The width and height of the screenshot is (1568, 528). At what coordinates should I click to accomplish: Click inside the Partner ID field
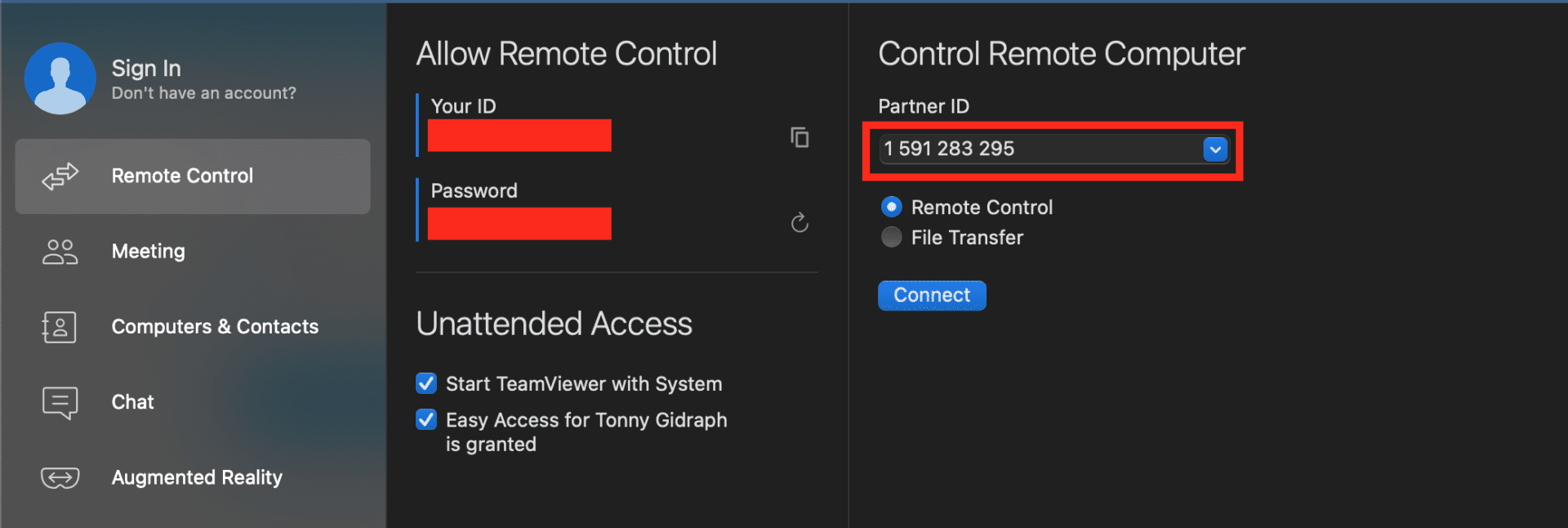[x=1021, y=150]
